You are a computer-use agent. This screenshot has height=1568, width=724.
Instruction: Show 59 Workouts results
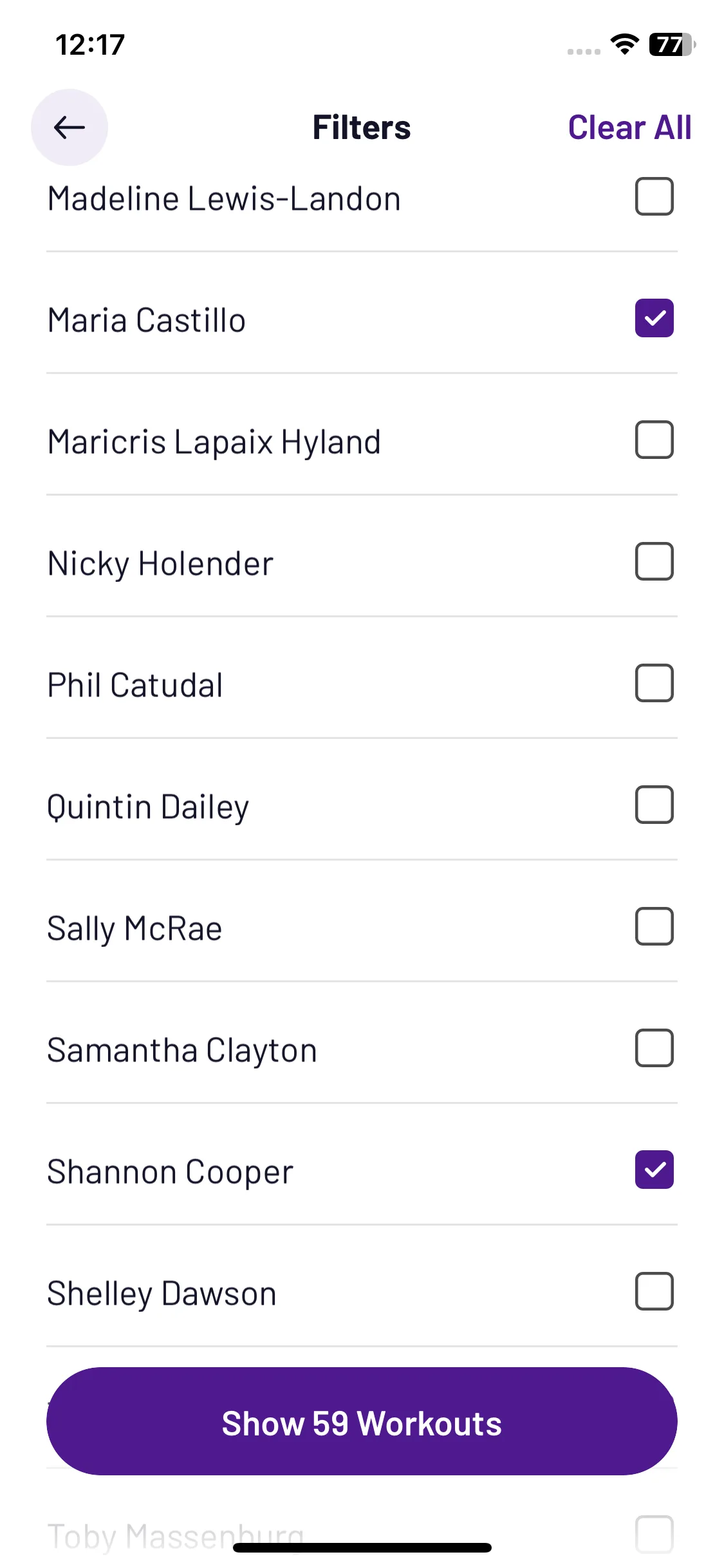point(362,1421)
